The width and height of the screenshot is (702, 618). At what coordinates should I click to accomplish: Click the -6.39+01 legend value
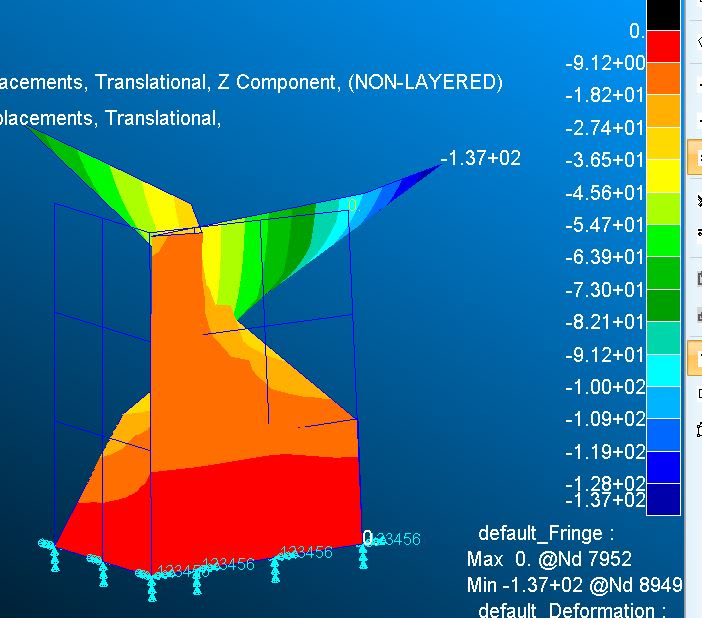point(605,258)
